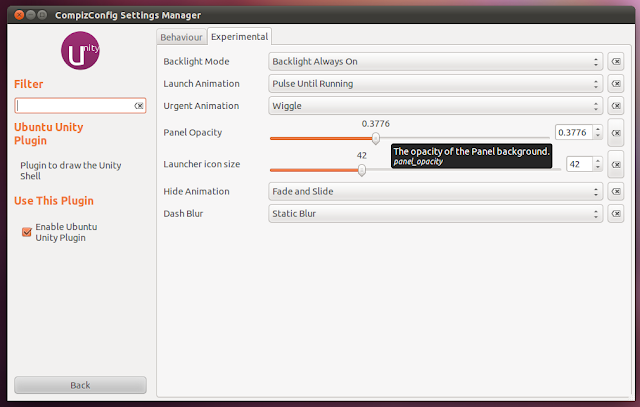Click the Panel Opacity slider handle
Viewport: 640px width, 407px height.
pyautogui.click(x=376, y=138)
